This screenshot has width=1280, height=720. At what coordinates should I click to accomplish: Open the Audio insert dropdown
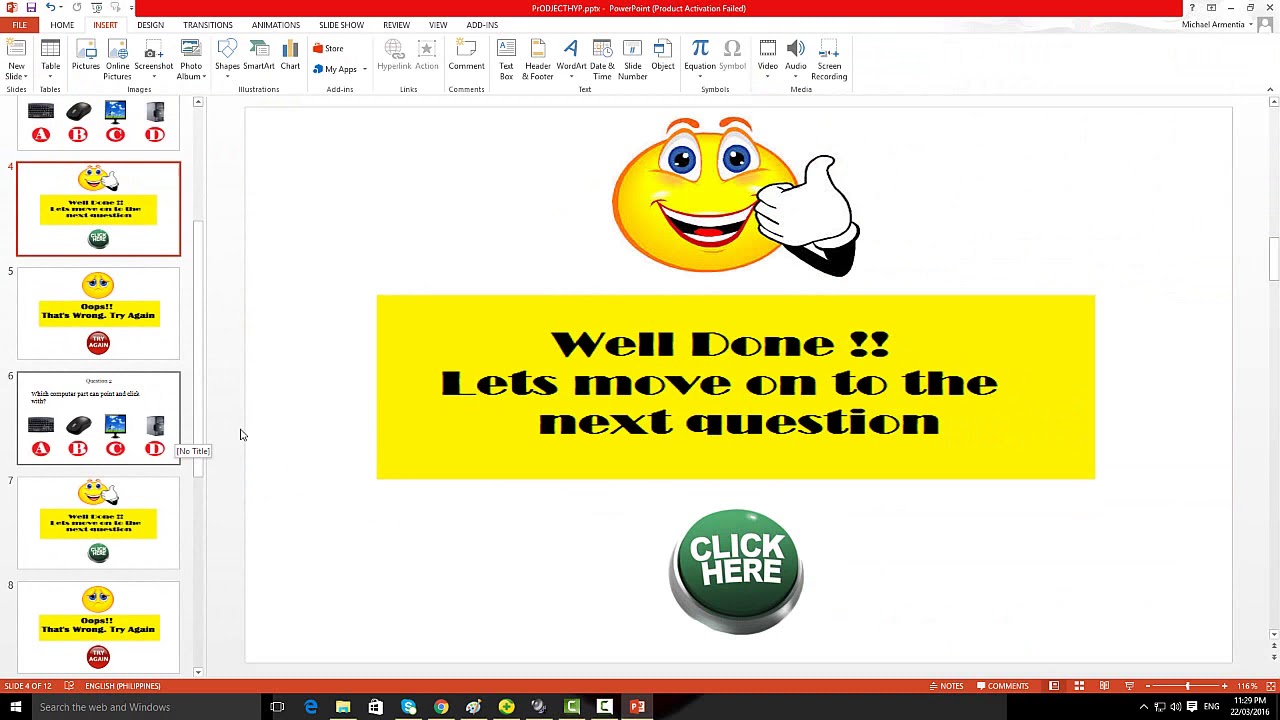point(795,76)
